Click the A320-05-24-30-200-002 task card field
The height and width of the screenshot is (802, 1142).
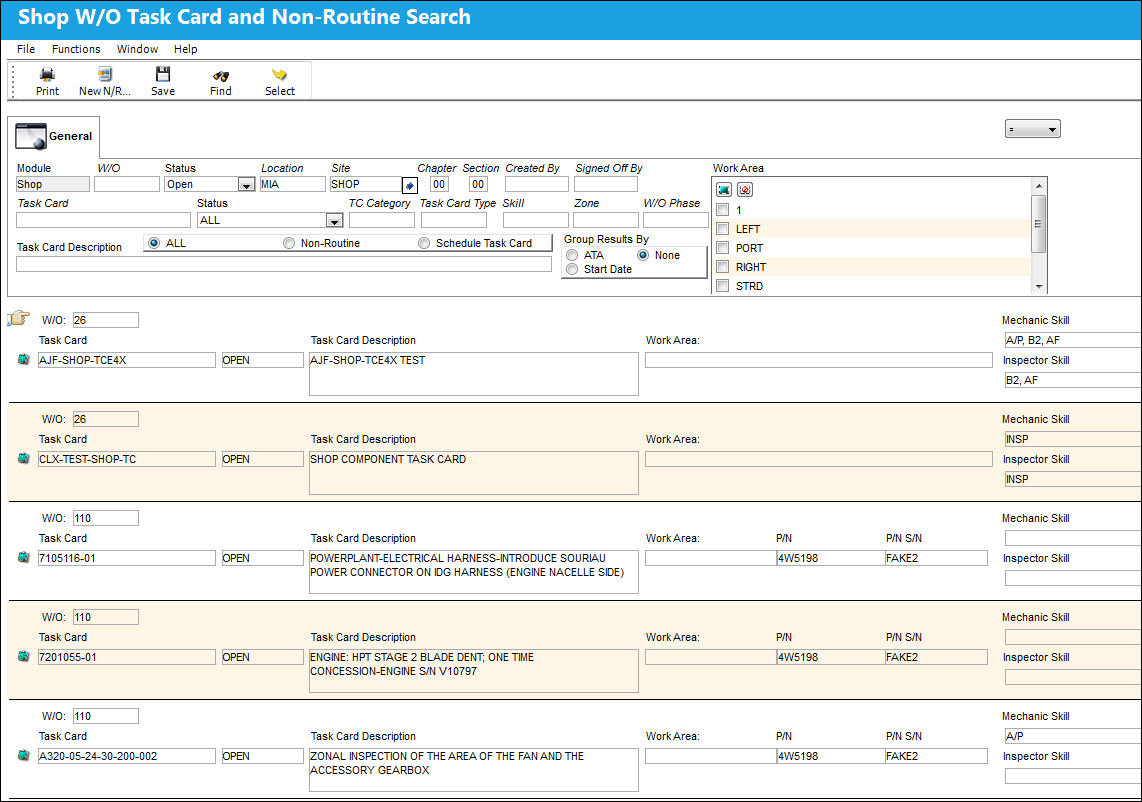127,756
